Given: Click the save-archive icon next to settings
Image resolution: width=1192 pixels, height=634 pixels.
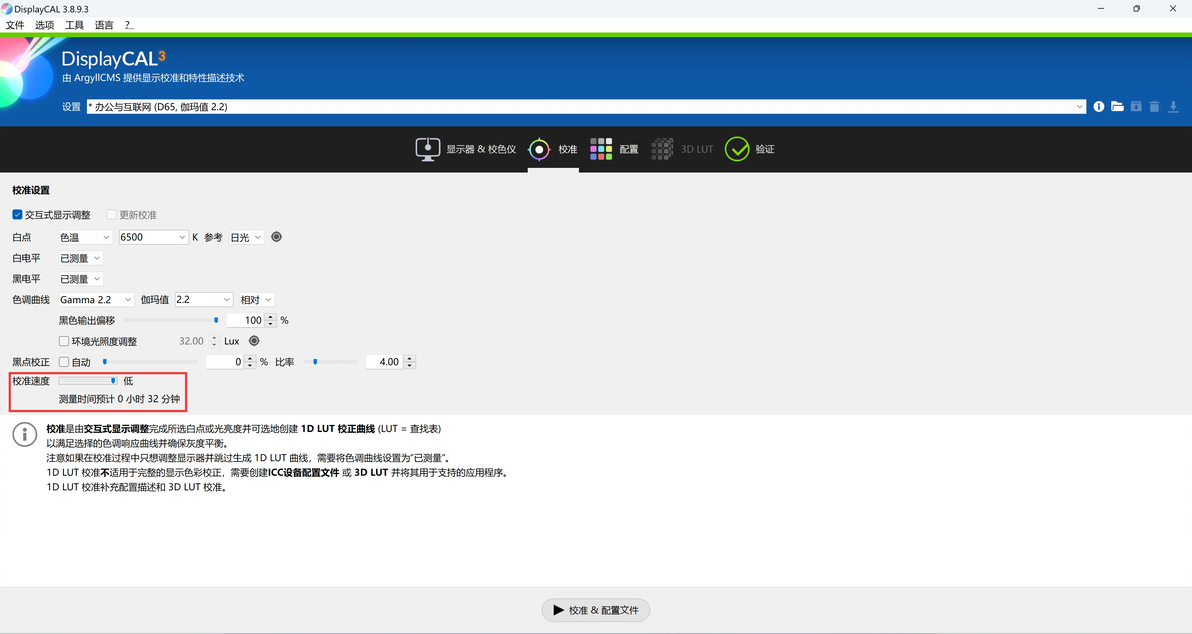Looking at the screenshot, I should (x=1136, y=106).
